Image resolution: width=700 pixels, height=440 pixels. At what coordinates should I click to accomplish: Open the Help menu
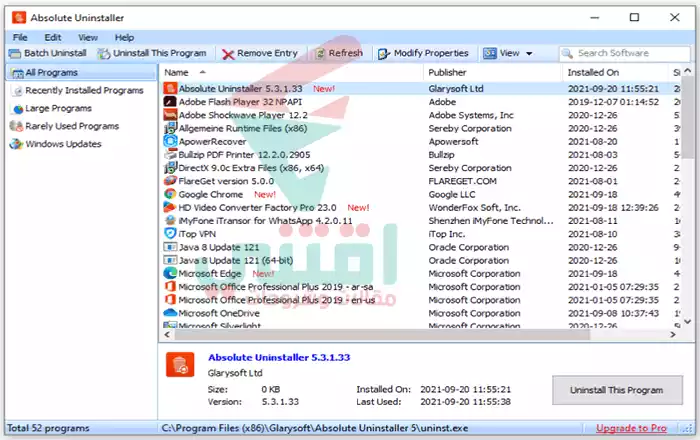[x=124, y=37]
